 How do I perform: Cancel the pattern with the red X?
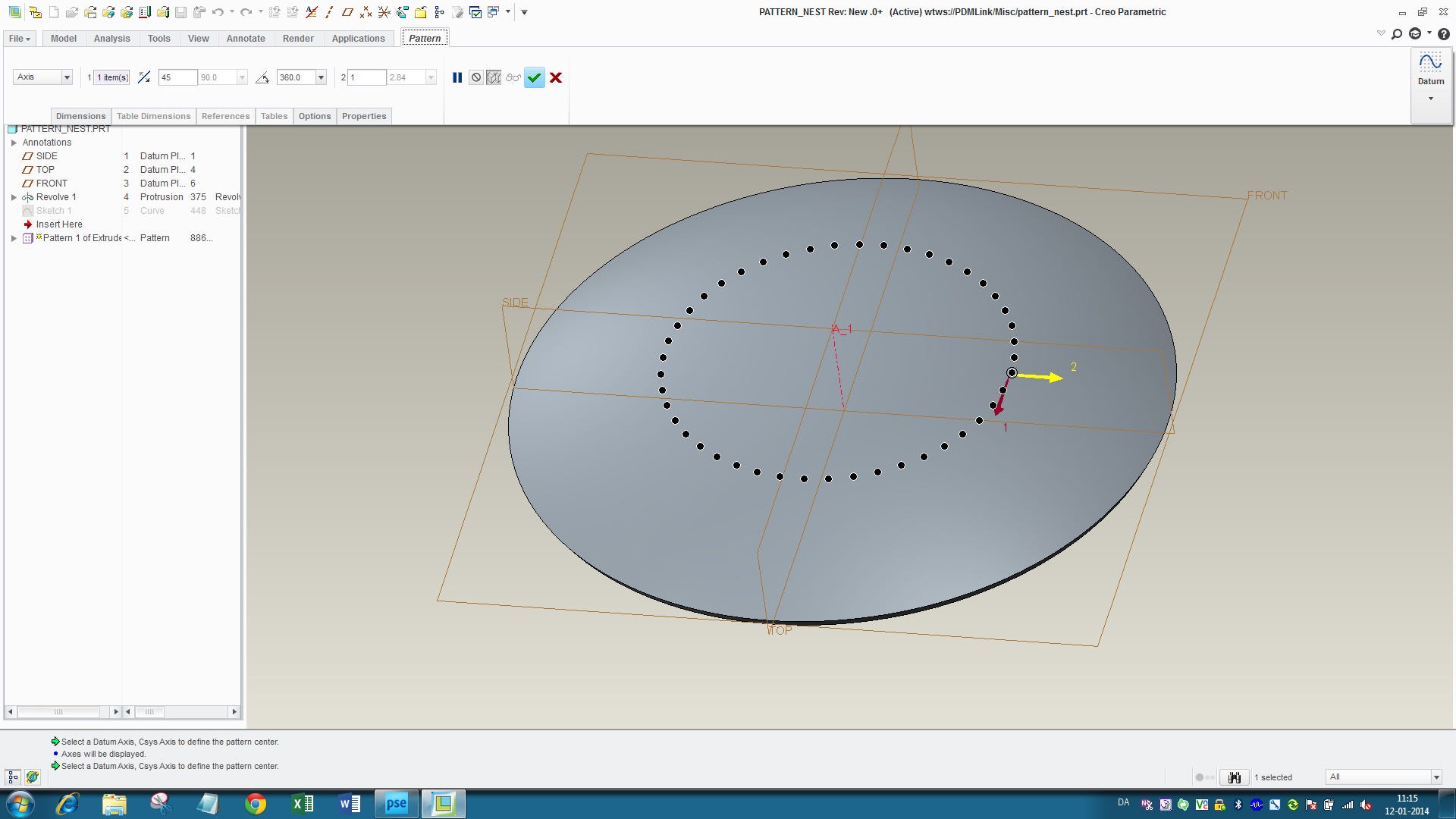tap(556, 77)
